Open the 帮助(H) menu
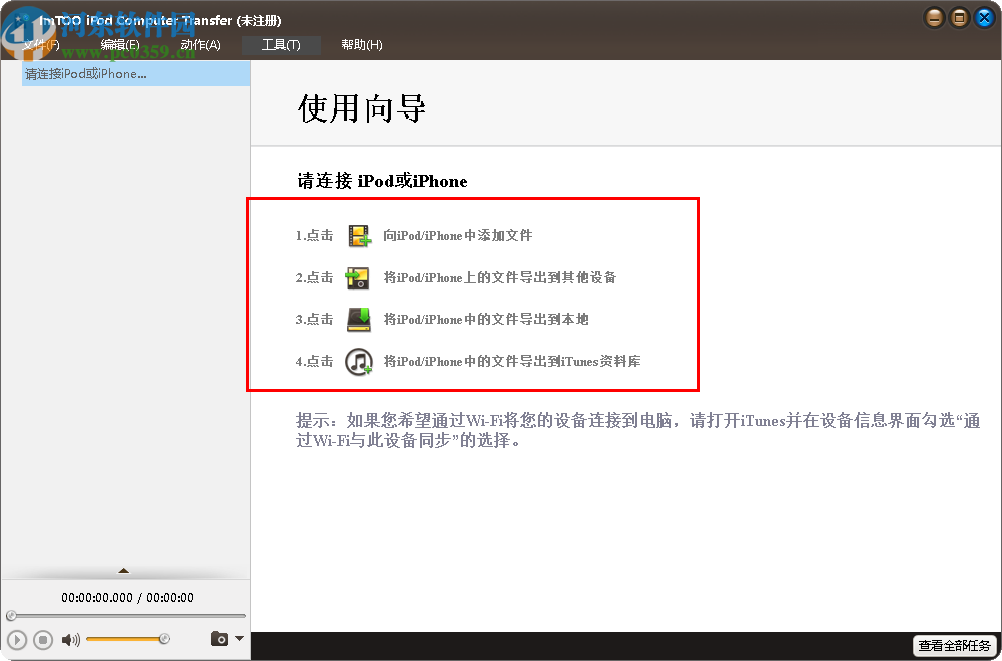Viewport: 1002px width, 661px height. click(x=360, y=44)
